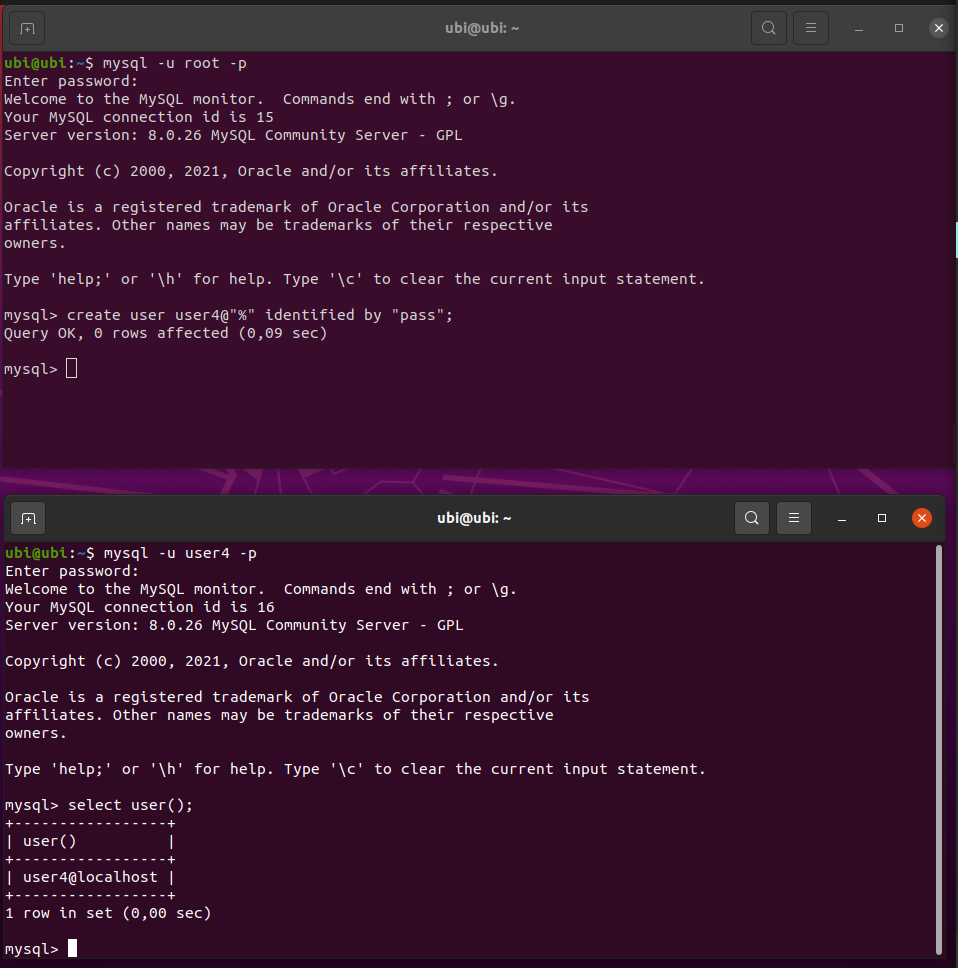
Task: Click the bottom terminal's vertical scrollbar
Action: [939, 749]
